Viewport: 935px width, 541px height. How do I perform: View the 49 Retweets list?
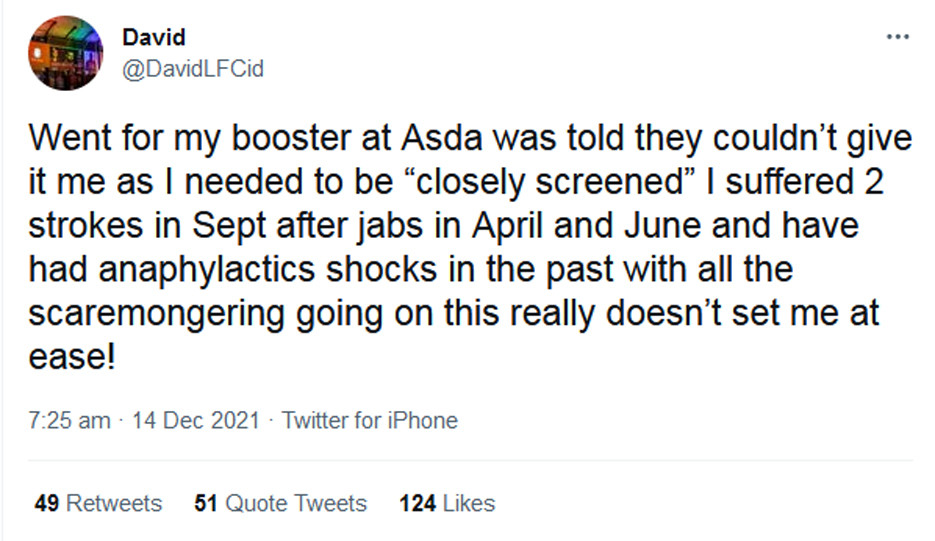click(x=98, y=503)
